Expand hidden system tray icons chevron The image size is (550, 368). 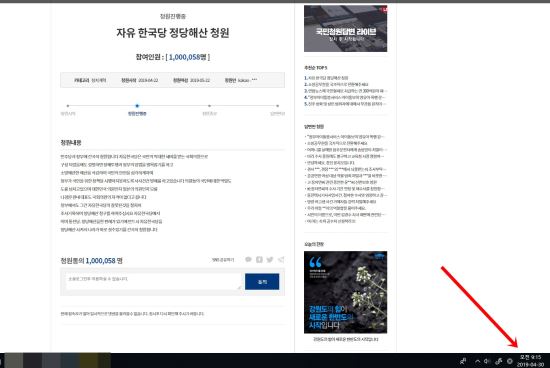[x=477, y=361]
